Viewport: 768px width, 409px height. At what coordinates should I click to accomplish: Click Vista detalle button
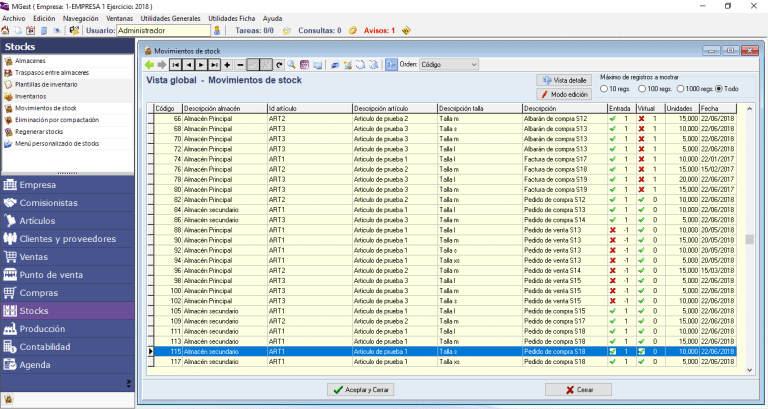564,80
